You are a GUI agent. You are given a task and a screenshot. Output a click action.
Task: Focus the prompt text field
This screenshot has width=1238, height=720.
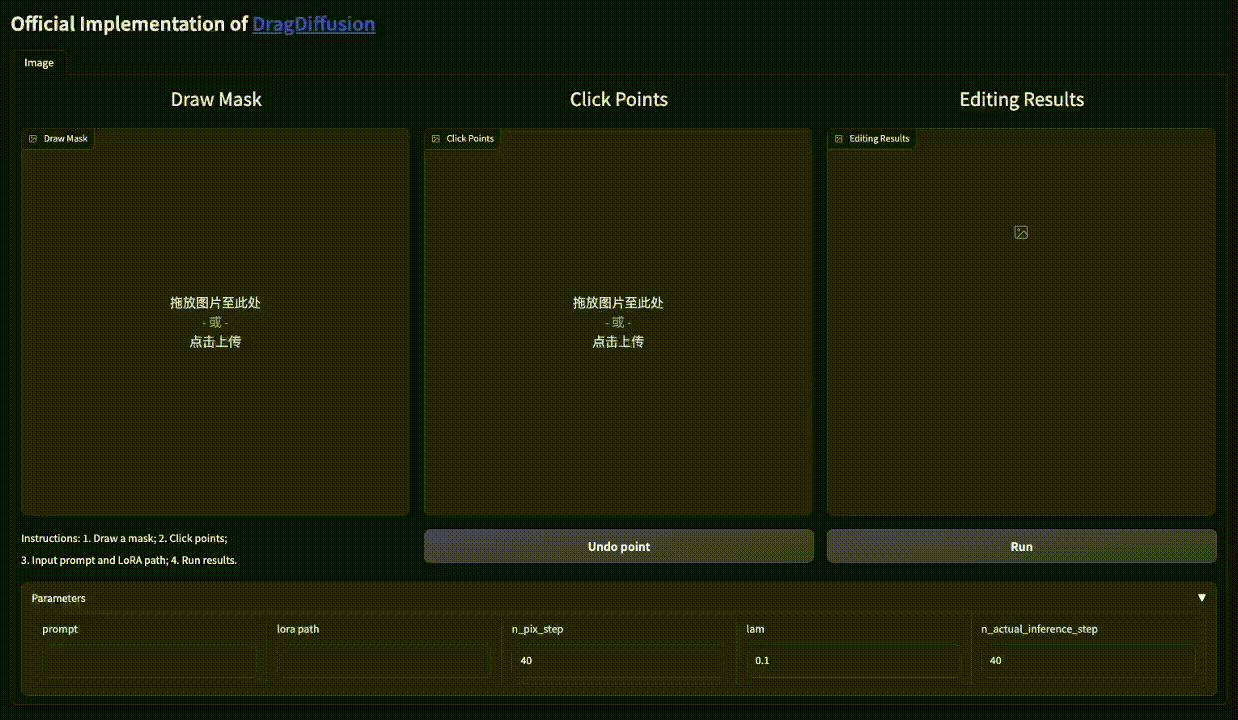pos(149,661)
